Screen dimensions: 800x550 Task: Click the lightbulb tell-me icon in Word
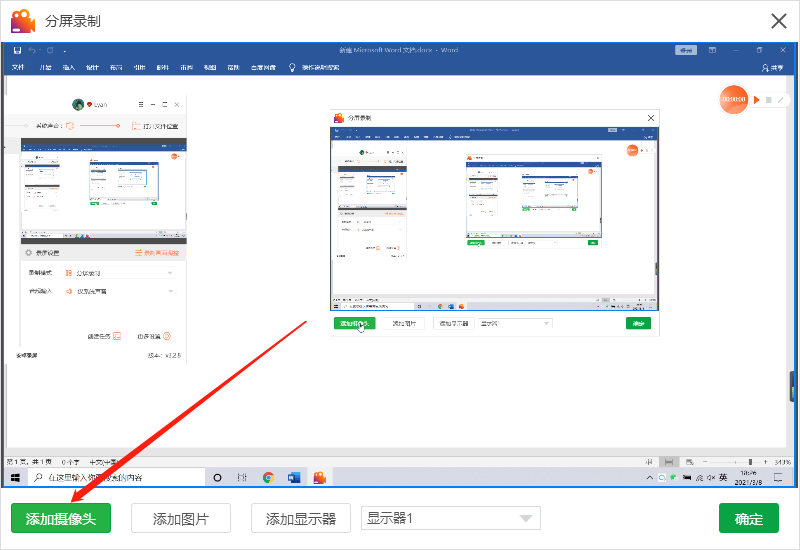click(x=292, y=68)
